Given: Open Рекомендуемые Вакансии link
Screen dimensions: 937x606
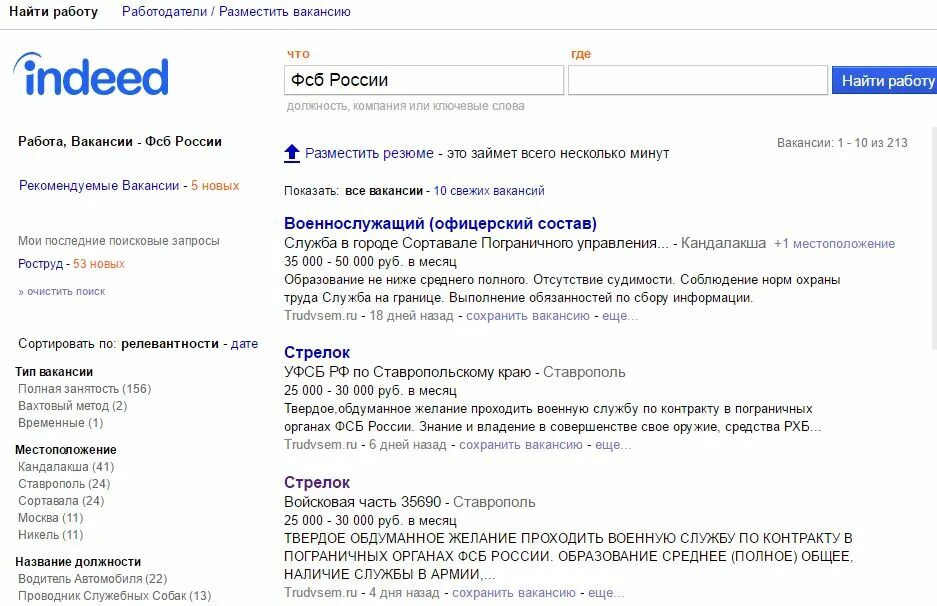Looking at the screenshot, I should [x=99, y=185].
